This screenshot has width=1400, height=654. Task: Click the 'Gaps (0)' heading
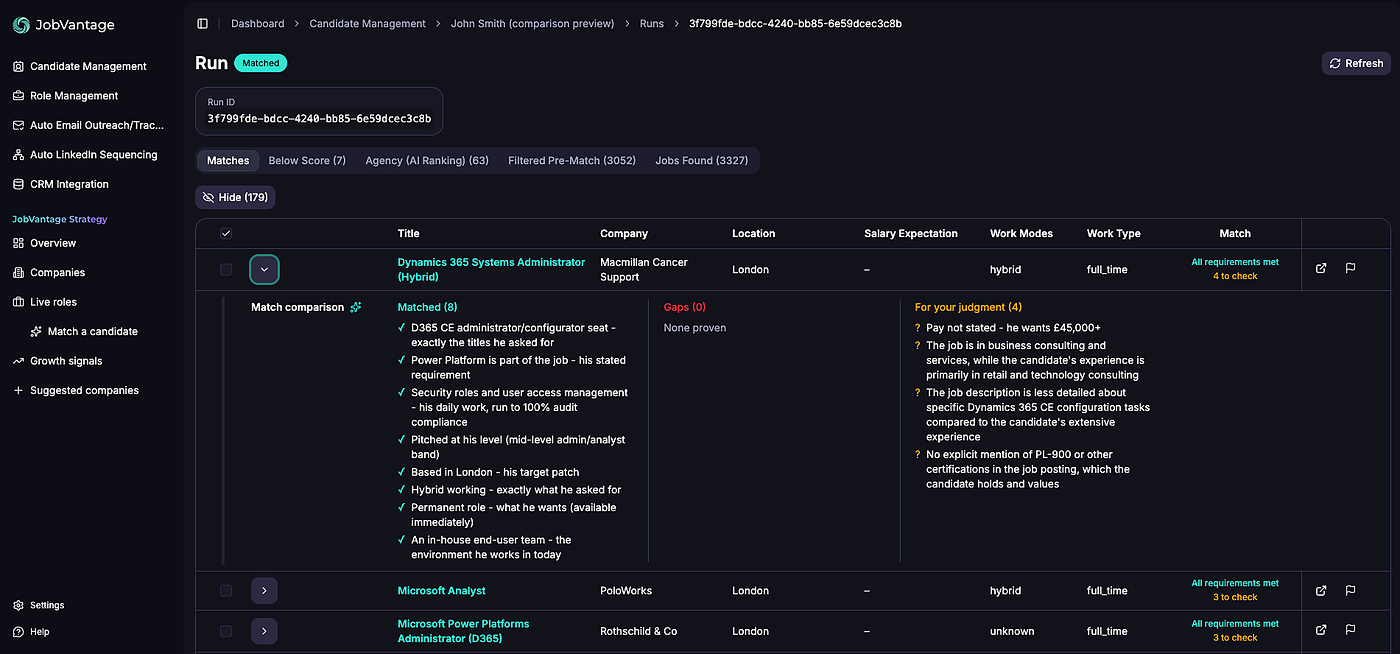(685, 307)
